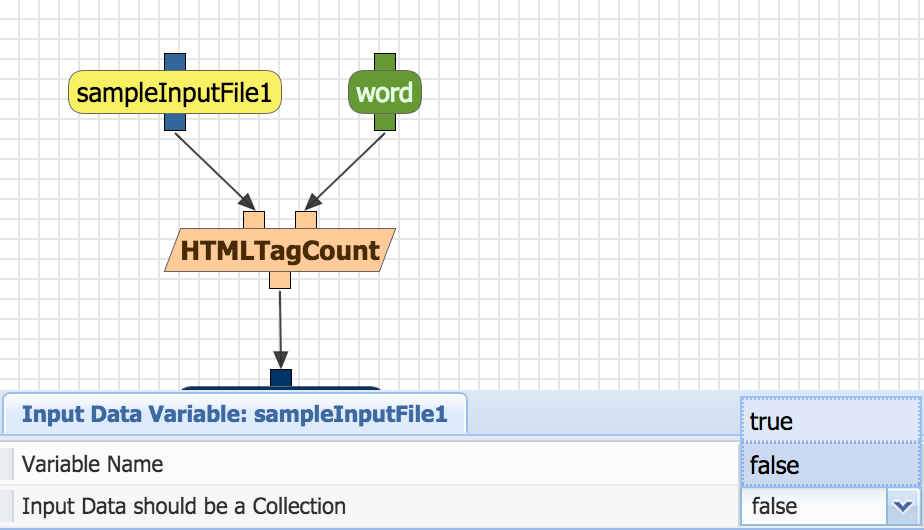
Task: Click the bottom port of sampleInputFile1 node
Action: pyautogui.click(x=175, y=121)
